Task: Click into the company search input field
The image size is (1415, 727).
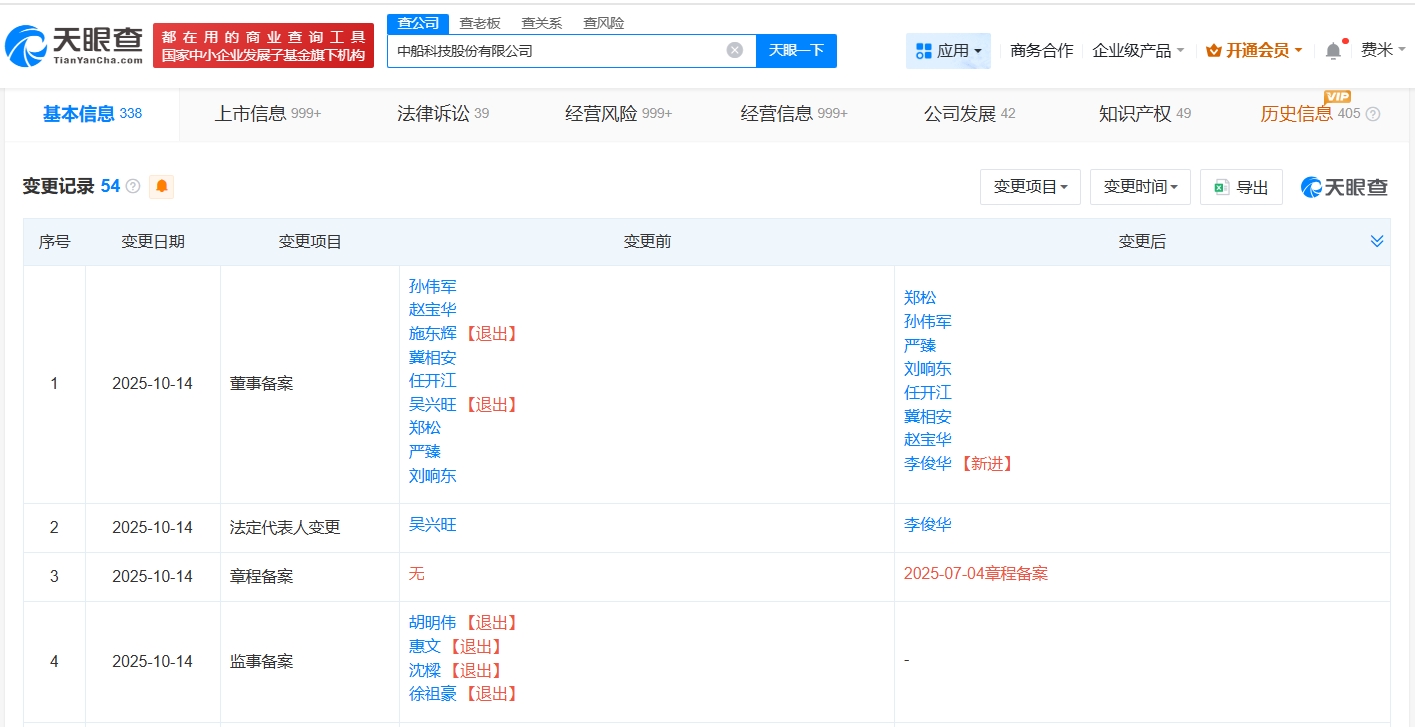Action: (555, 50)
